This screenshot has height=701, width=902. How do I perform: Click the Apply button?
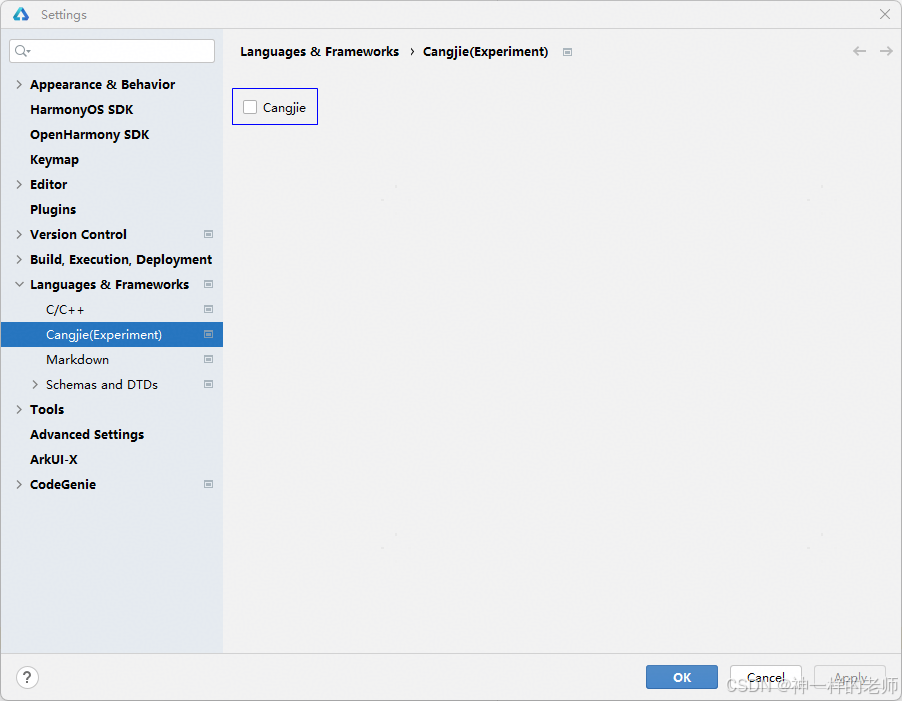[850, 677]
